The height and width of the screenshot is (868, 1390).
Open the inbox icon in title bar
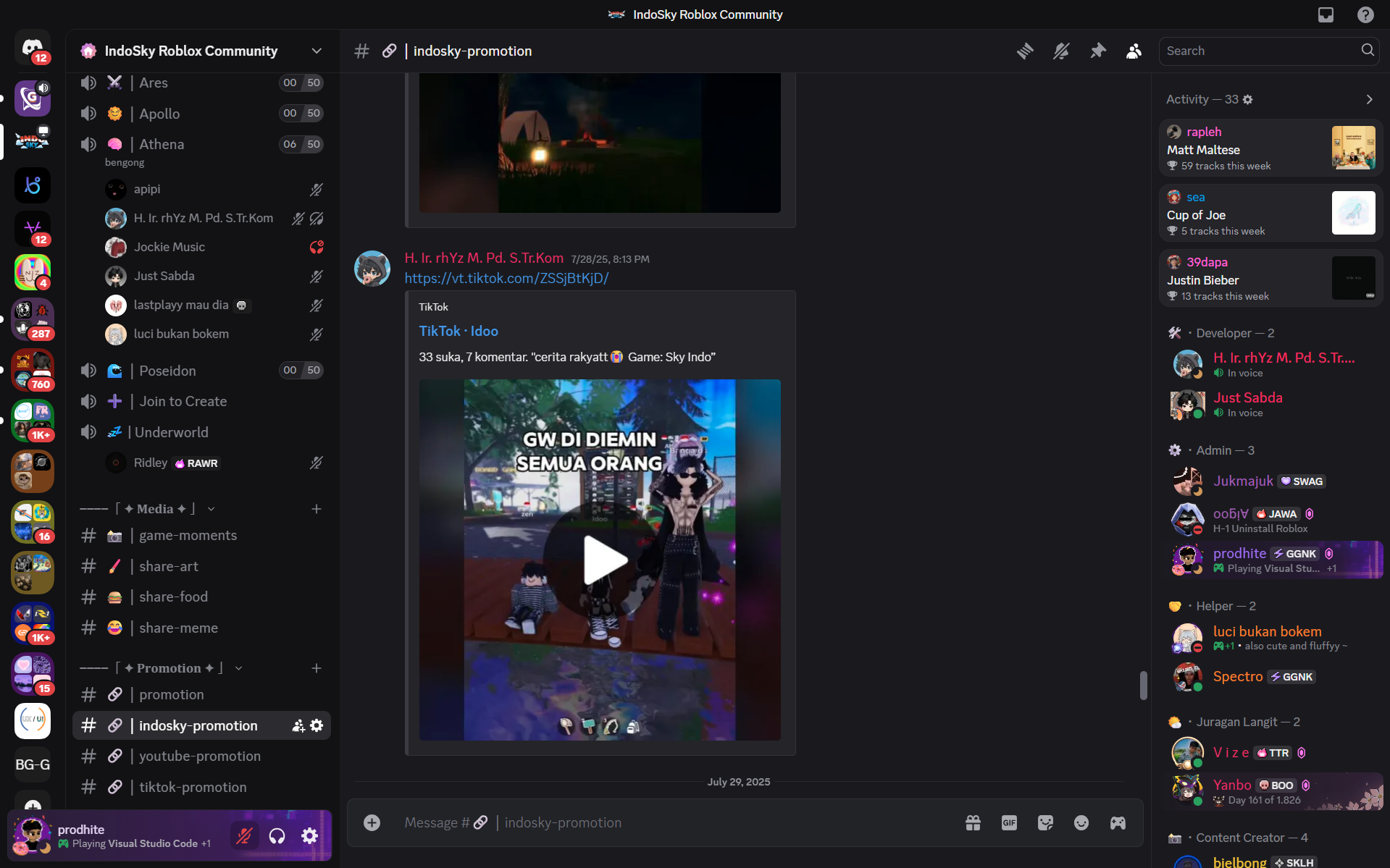[1326, 14]
